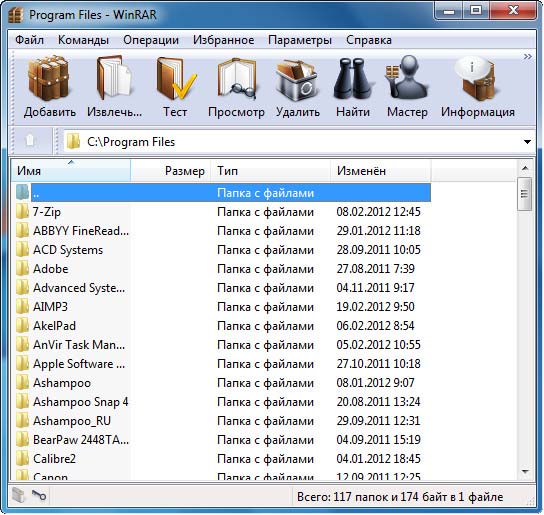This screenshot has width=544, height=515.
Task: Click status text 'Всего: 117 папок'
Action: [x=342, y=497]
